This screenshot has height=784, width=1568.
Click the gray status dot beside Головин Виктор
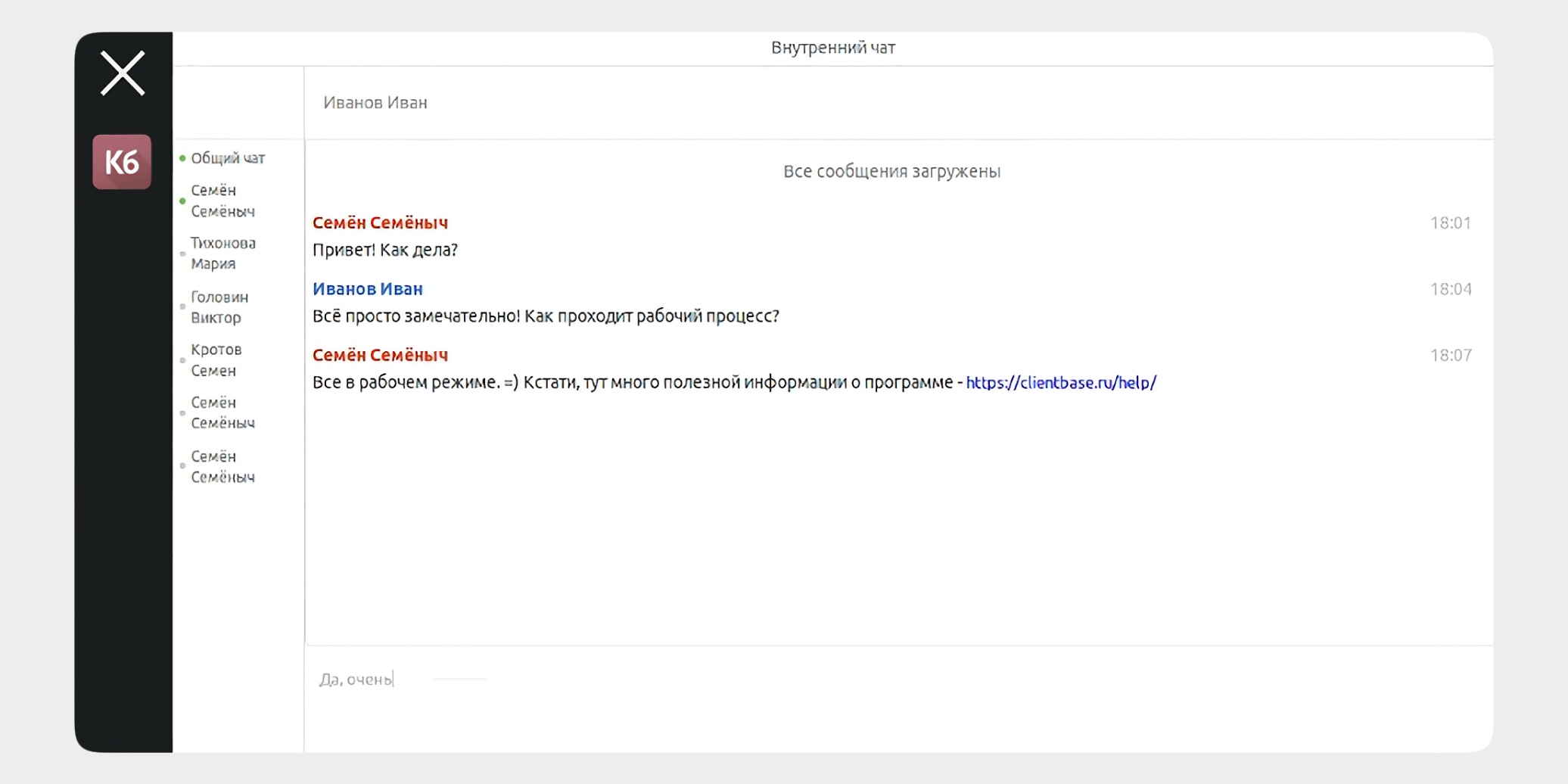[x=182, y=306]
